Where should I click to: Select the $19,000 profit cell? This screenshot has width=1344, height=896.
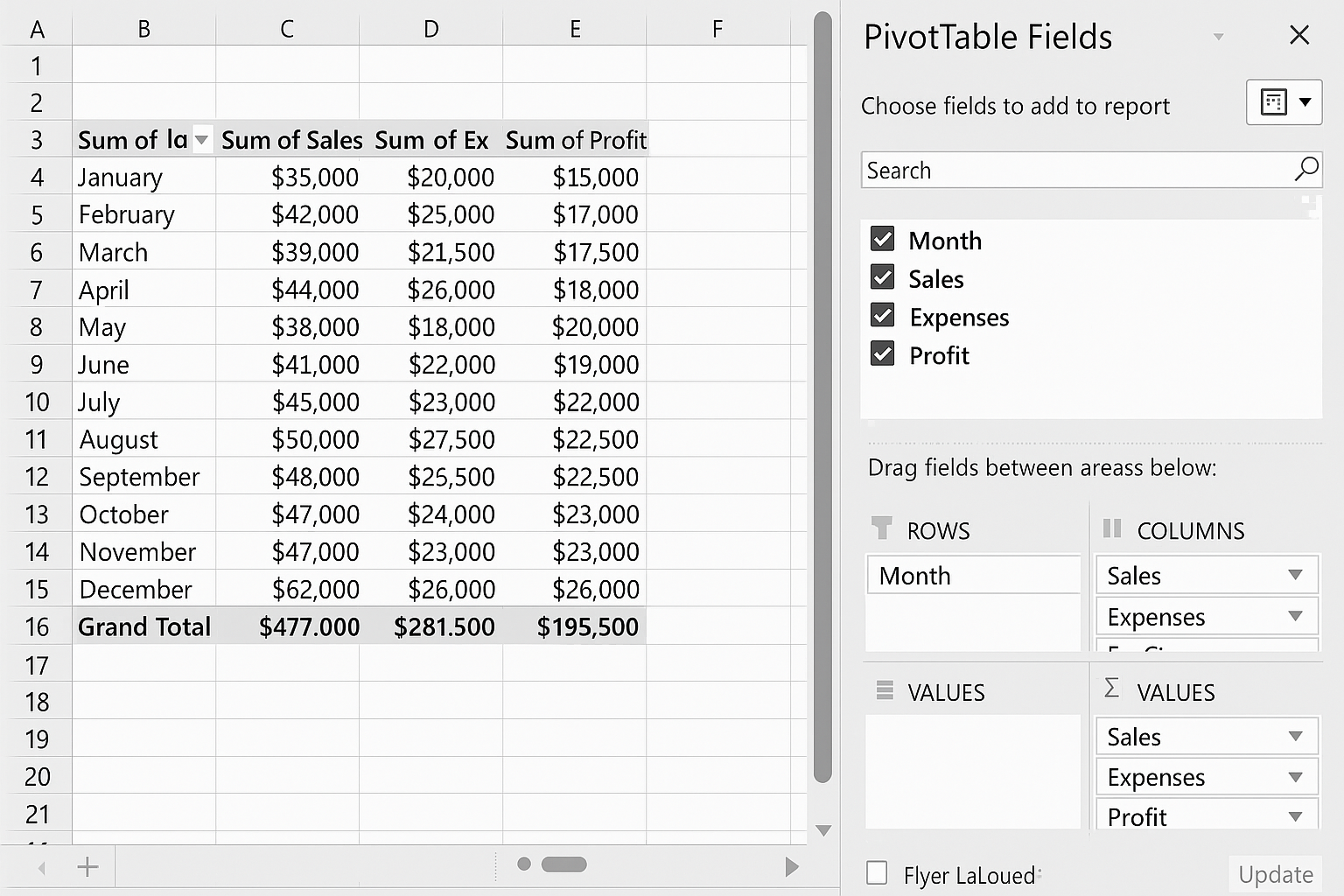(575, 364)
